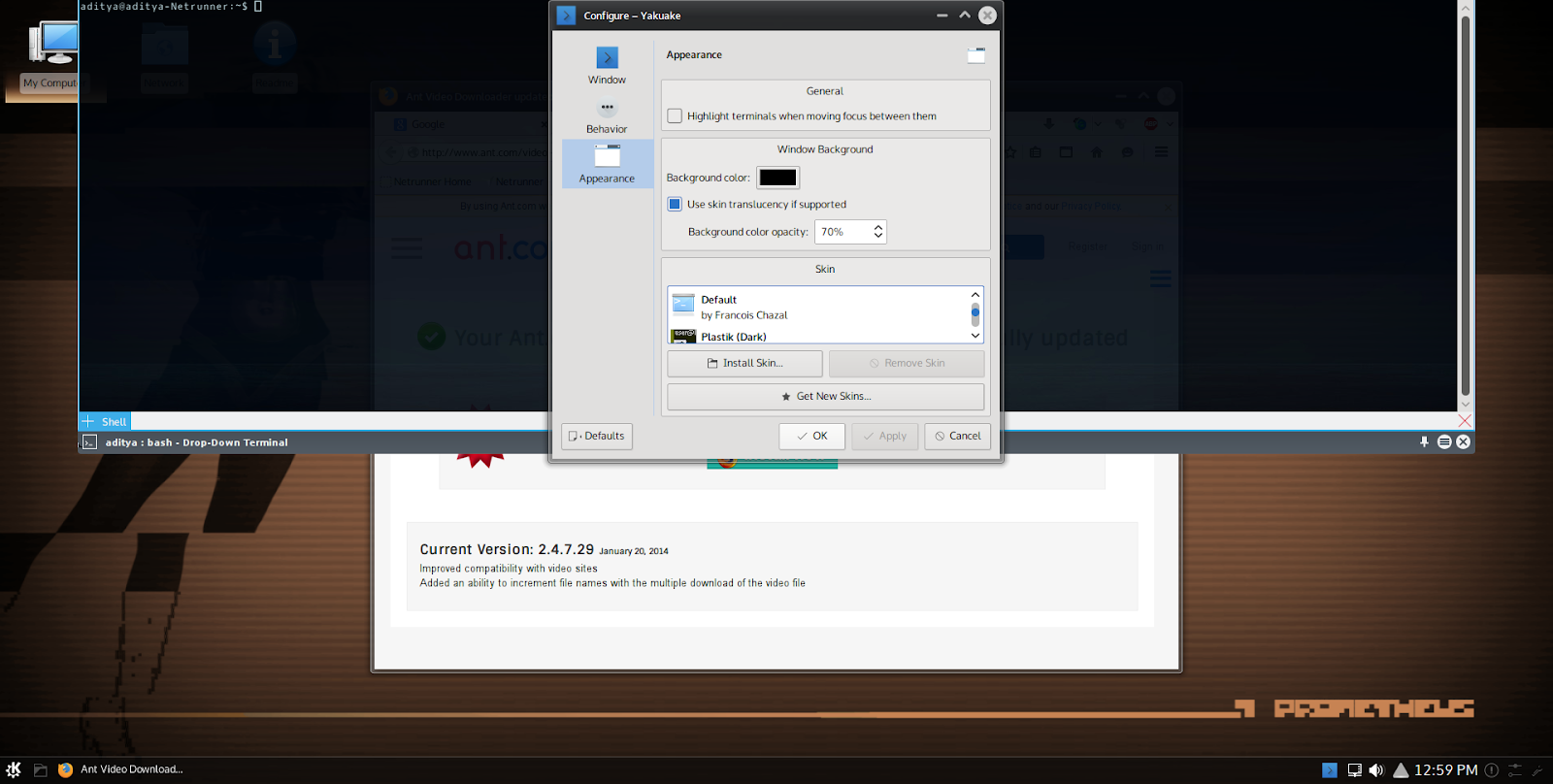The width and height of the screenshot is (1553, 784).
Task: Open the Yakuake main menu button
Action: tap(1444, 441)
